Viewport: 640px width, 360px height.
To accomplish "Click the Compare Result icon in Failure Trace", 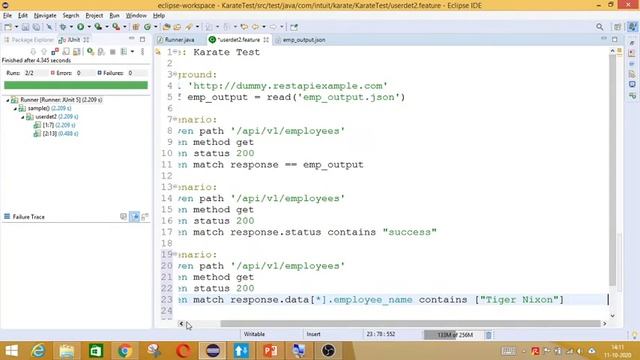I will coord(145,217).
